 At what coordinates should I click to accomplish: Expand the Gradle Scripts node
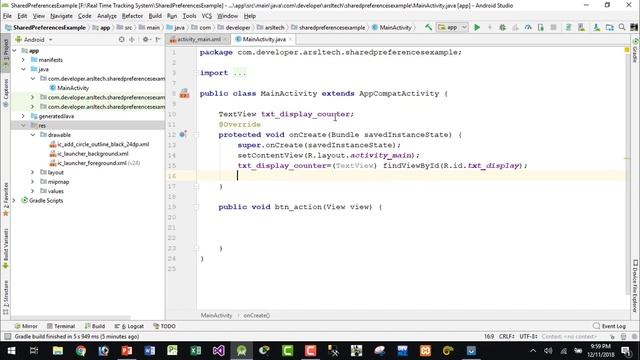pyautogui.click(x=14, y=200)
